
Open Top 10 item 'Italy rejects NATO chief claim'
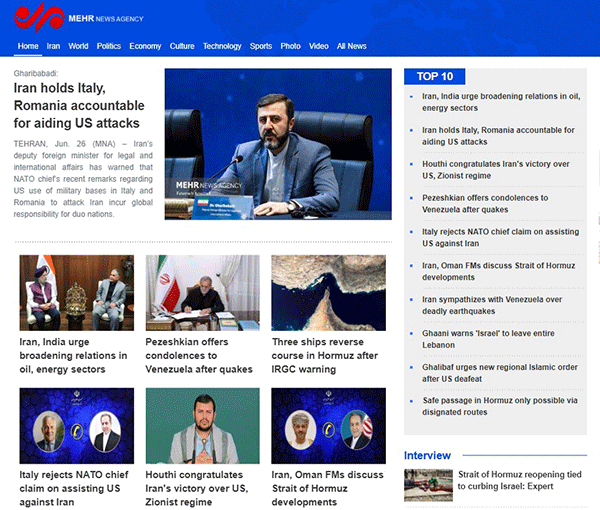click(501, 238)
